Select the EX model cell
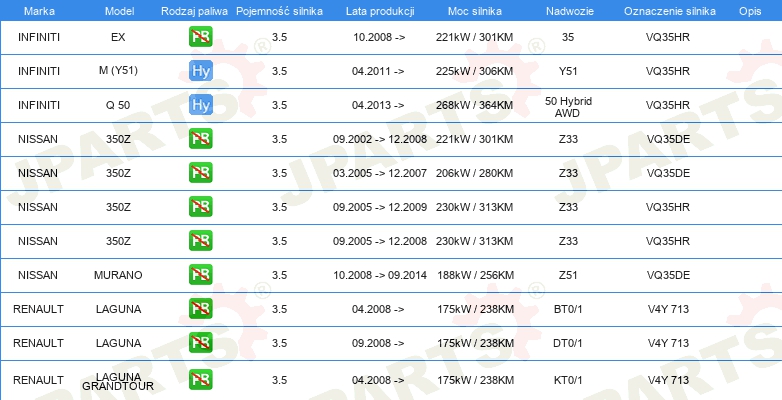 (118, 37)
